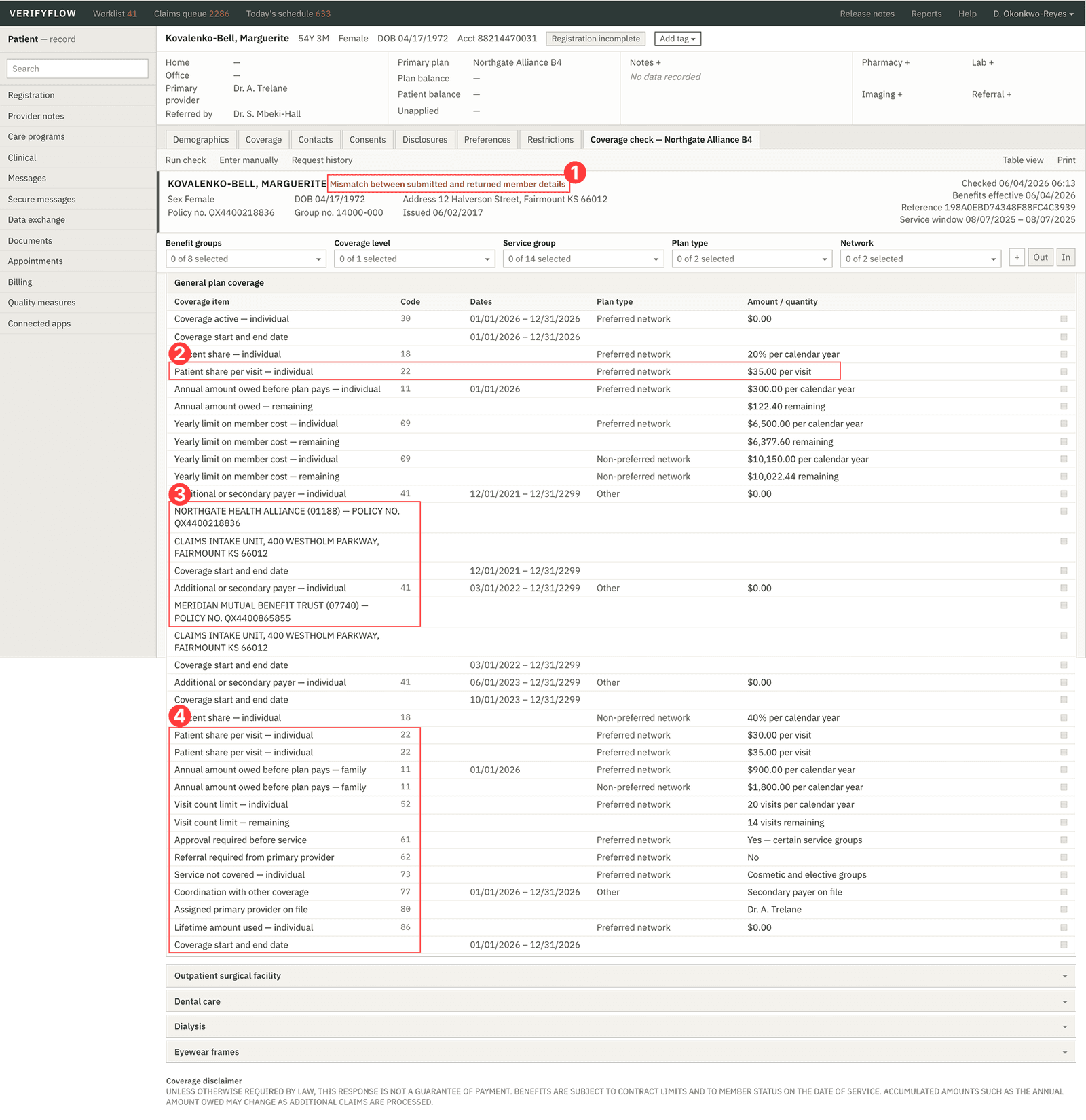This screenshot has width=1086, height=1120.
Task: Add a lab via Lab +
Action: (982, 62)
